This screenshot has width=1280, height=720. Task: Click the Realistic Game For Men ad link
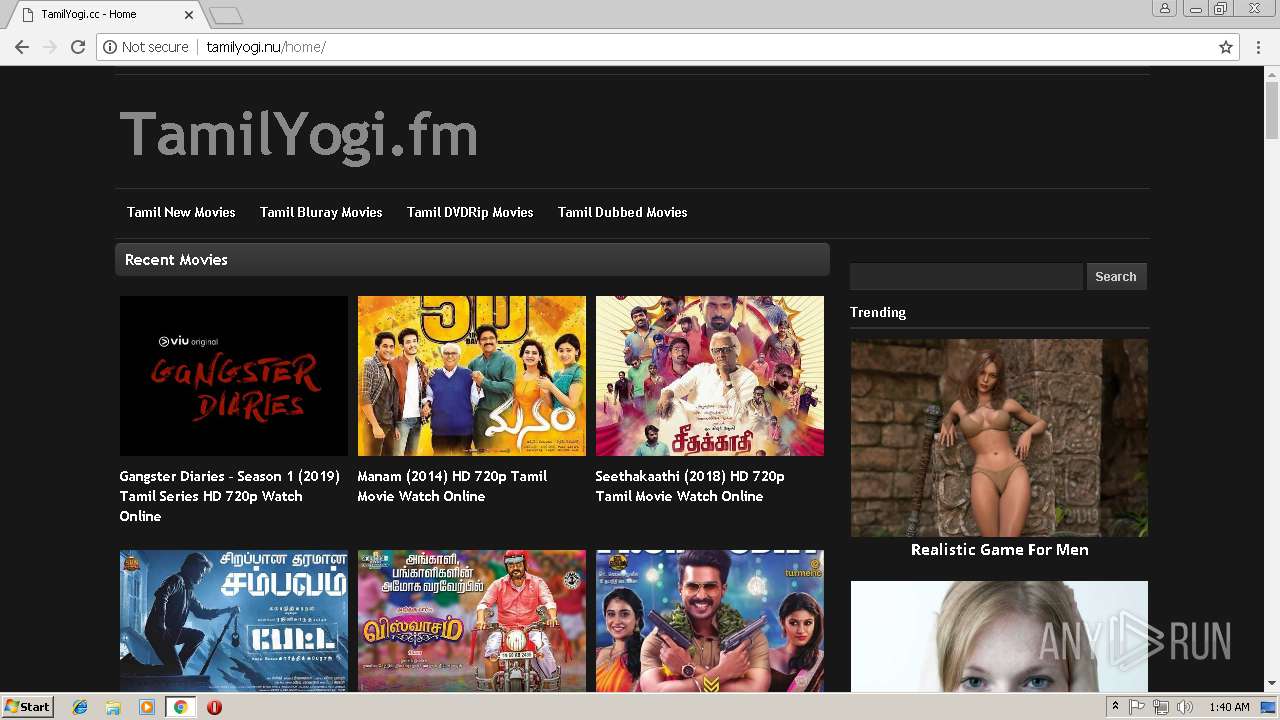(x=999, y=549)
